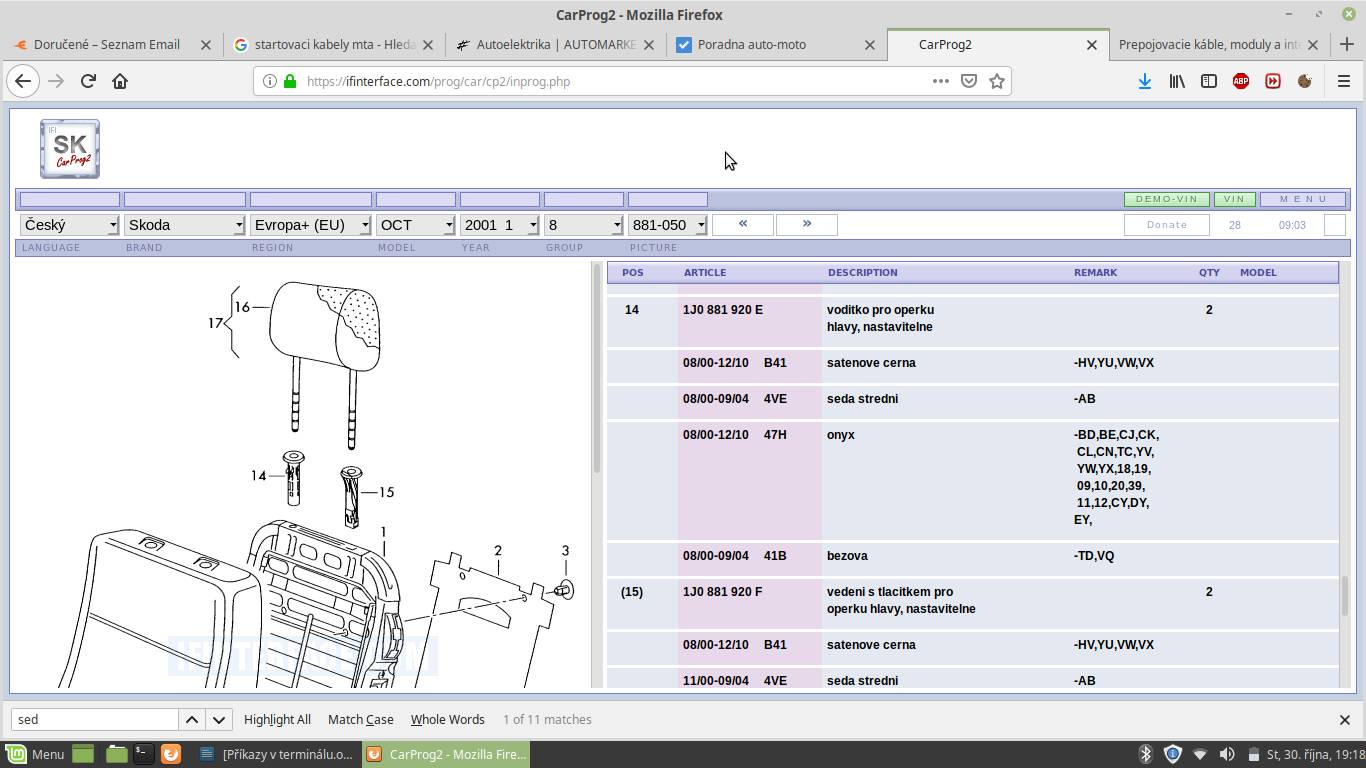Click the find-in-page search field

click(95, 719)
